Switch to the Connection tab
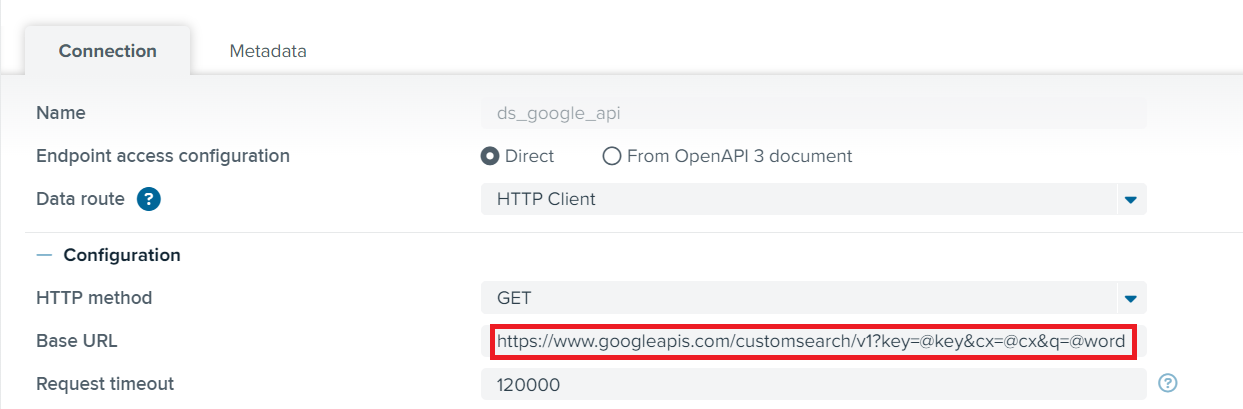The width and height of the screenshot is (1243, 409). pyautogui.click(x=108, y=51)
